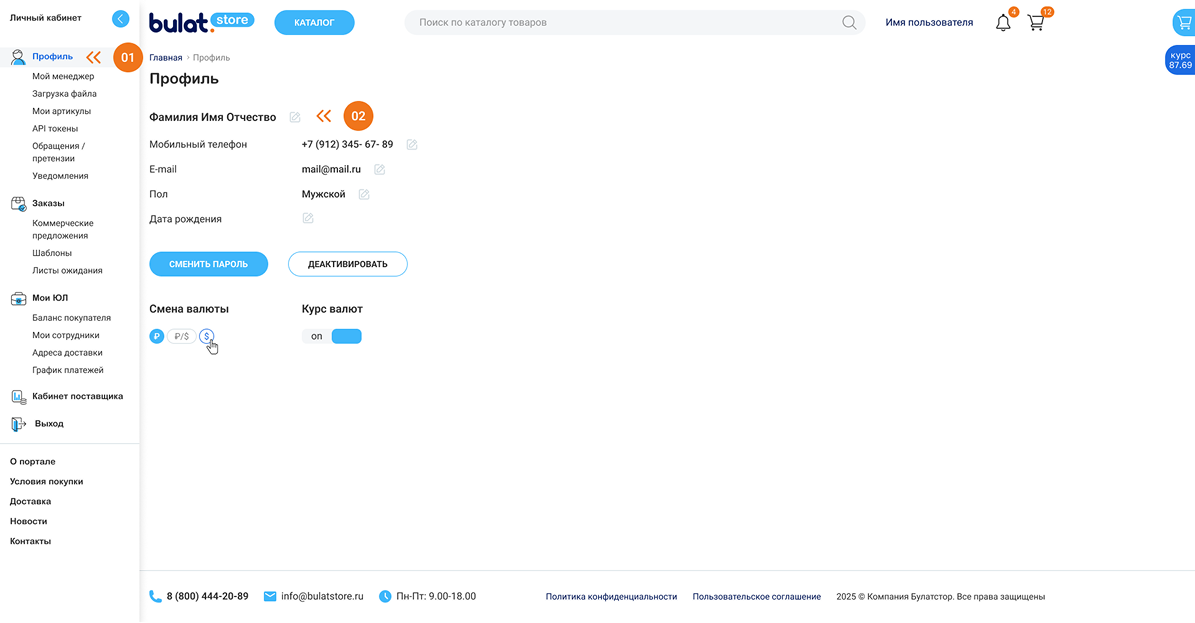
Task: Click the edit icon next to full name
Action: click(295, 118)
